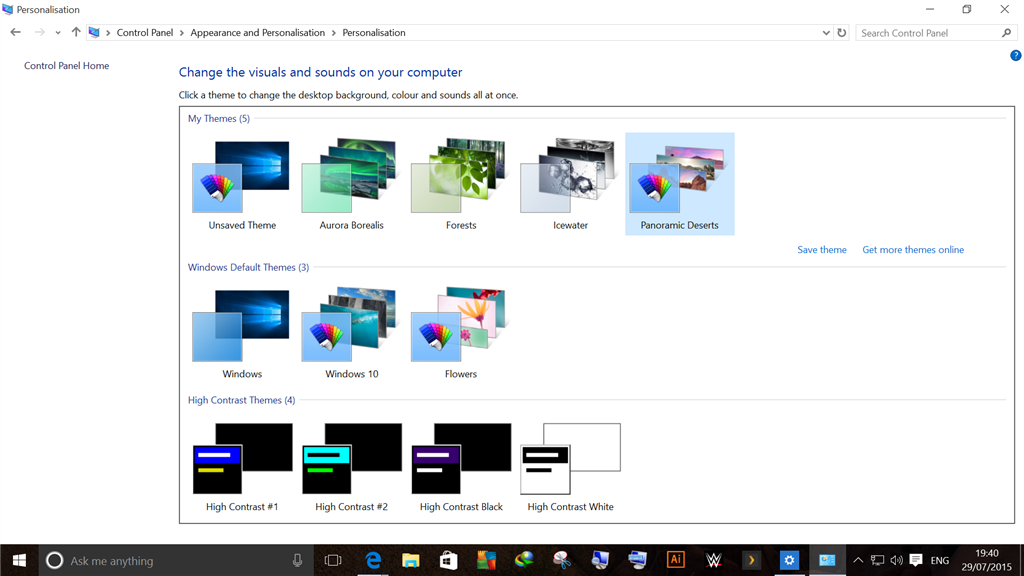Show hidden system tray icons

click(x=858, y=560)
